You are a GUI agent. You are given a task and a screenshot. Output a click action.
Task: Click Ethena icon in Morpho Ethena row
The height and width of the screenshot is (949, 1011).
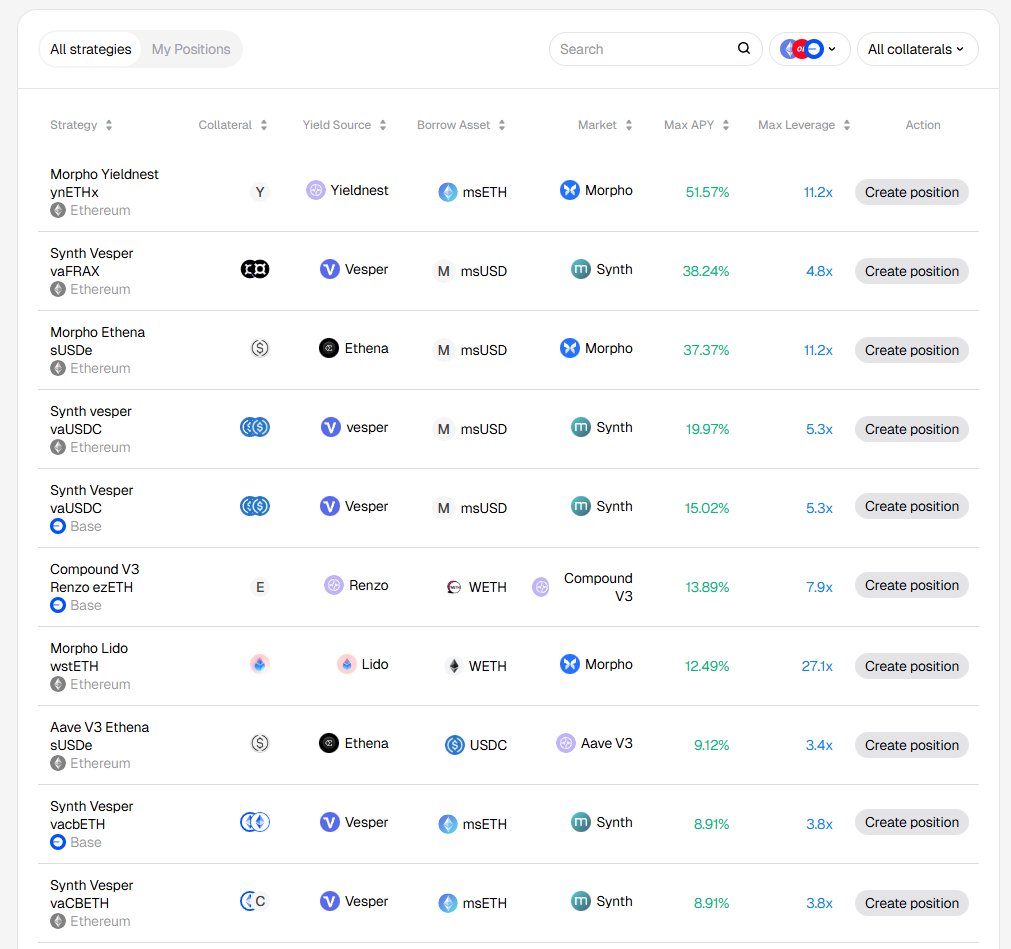[x=329, y=348]
